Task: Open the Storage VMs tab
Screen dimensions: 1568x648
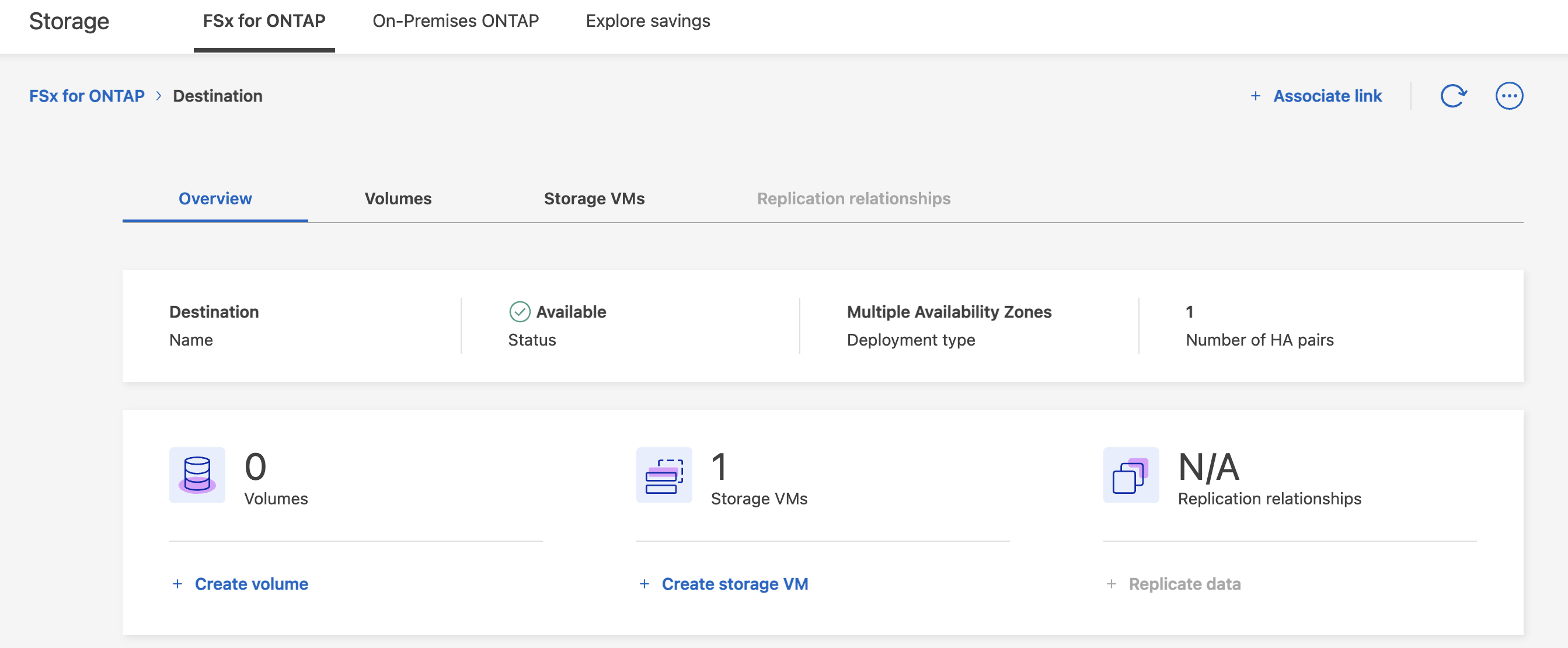Action: pos(594,198)
